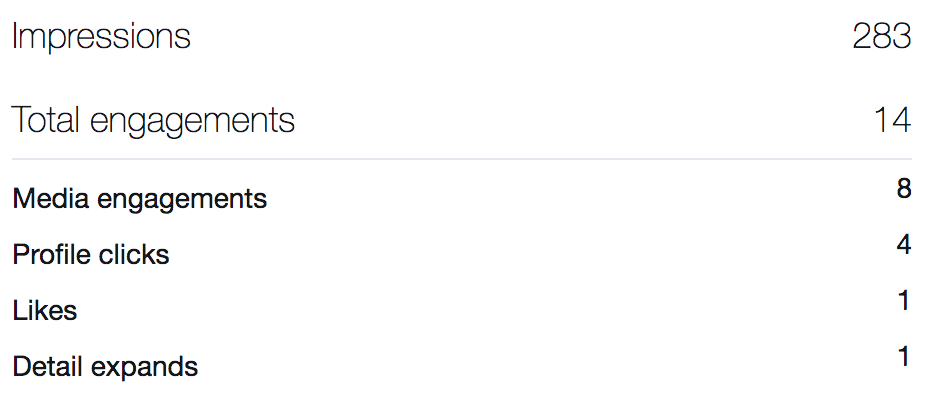Click the Impressions label
The width and height of the screenshot is (934, 408).
[x=101, y=37]
